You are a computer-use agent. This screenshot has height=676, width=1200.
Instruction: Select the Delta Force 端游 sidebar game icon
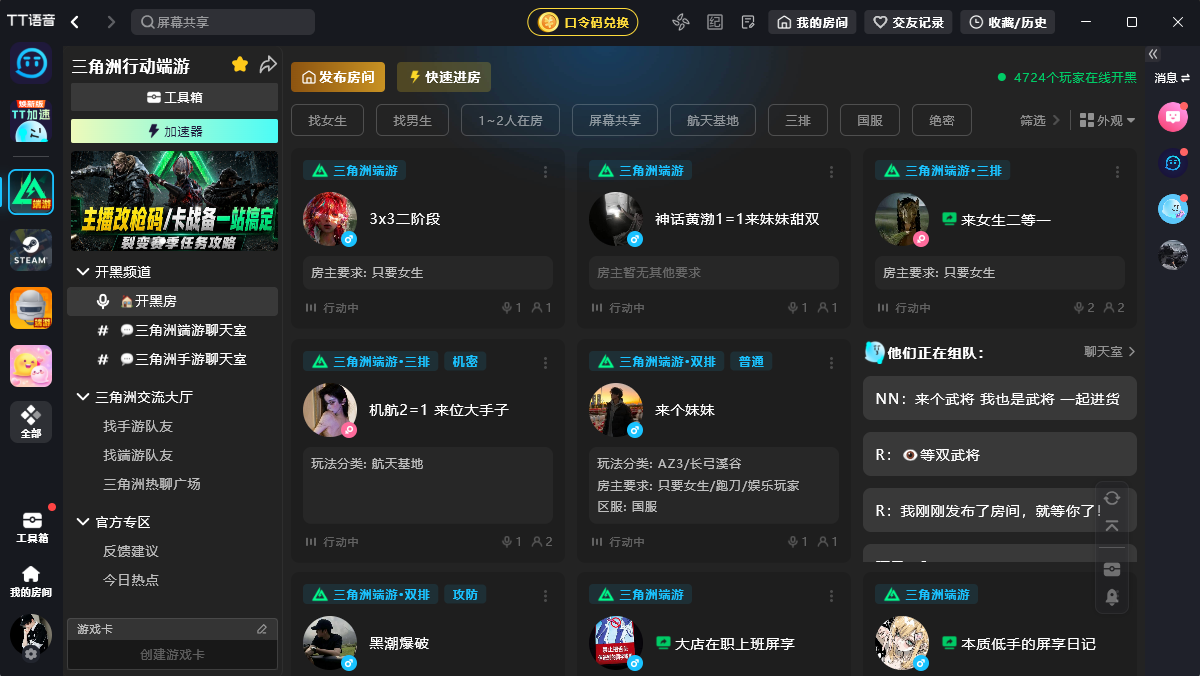(31, 192)
